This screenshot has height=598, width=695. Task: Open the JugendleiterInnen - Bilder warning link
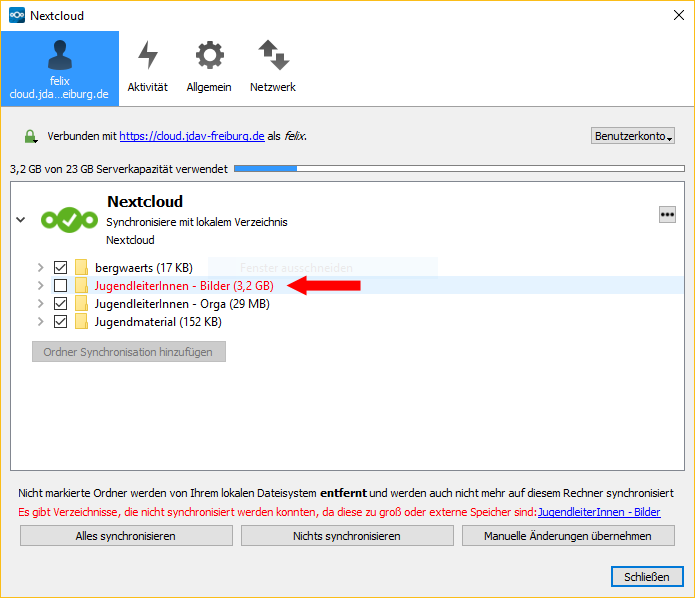point(599,512)
